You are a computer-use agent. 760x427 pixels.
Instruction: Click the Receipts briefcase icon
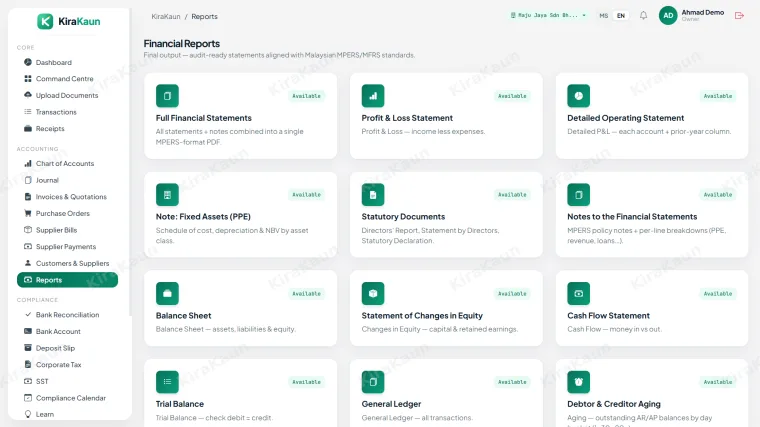(28, 128)
